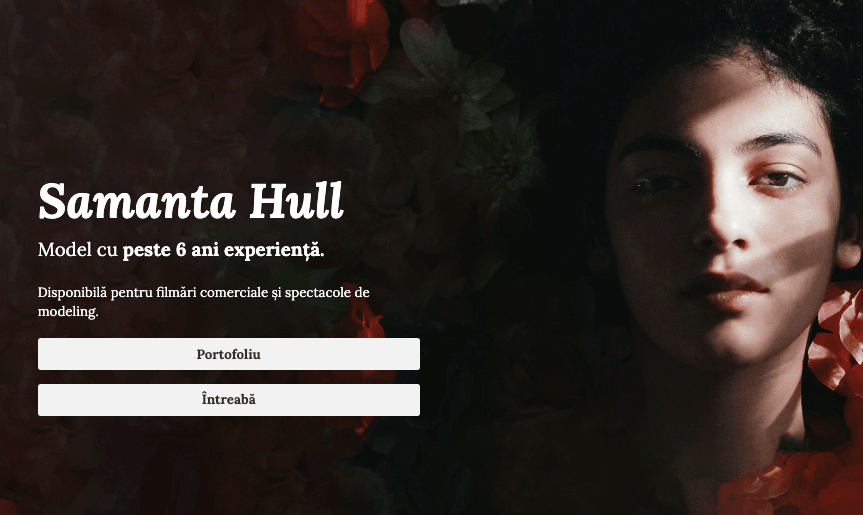Image resolution: width=863 pixels, height=515 pixels.
Task: Click the red flower at bottom right
Action: (x=793, y=484)
